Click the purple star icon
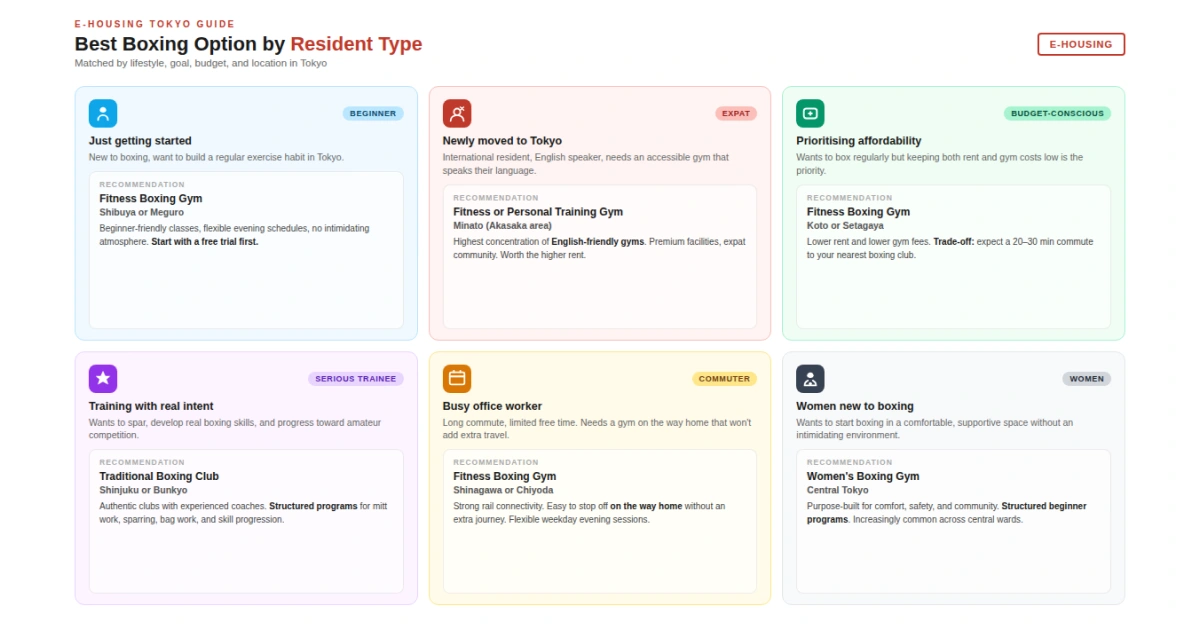This screenshot has width=1200, height=630. (x=103, y=378)
